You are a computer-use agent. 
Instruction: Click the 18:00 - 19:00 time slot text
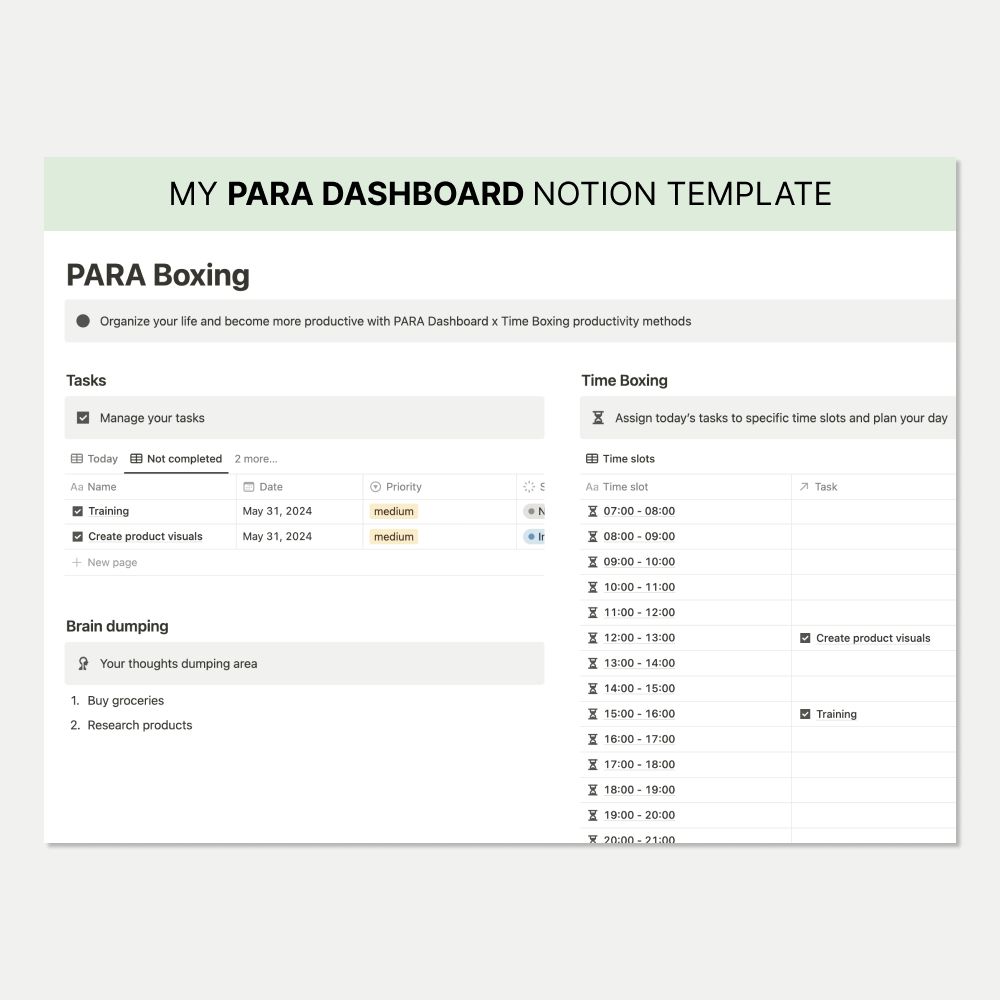click(639, 790)
